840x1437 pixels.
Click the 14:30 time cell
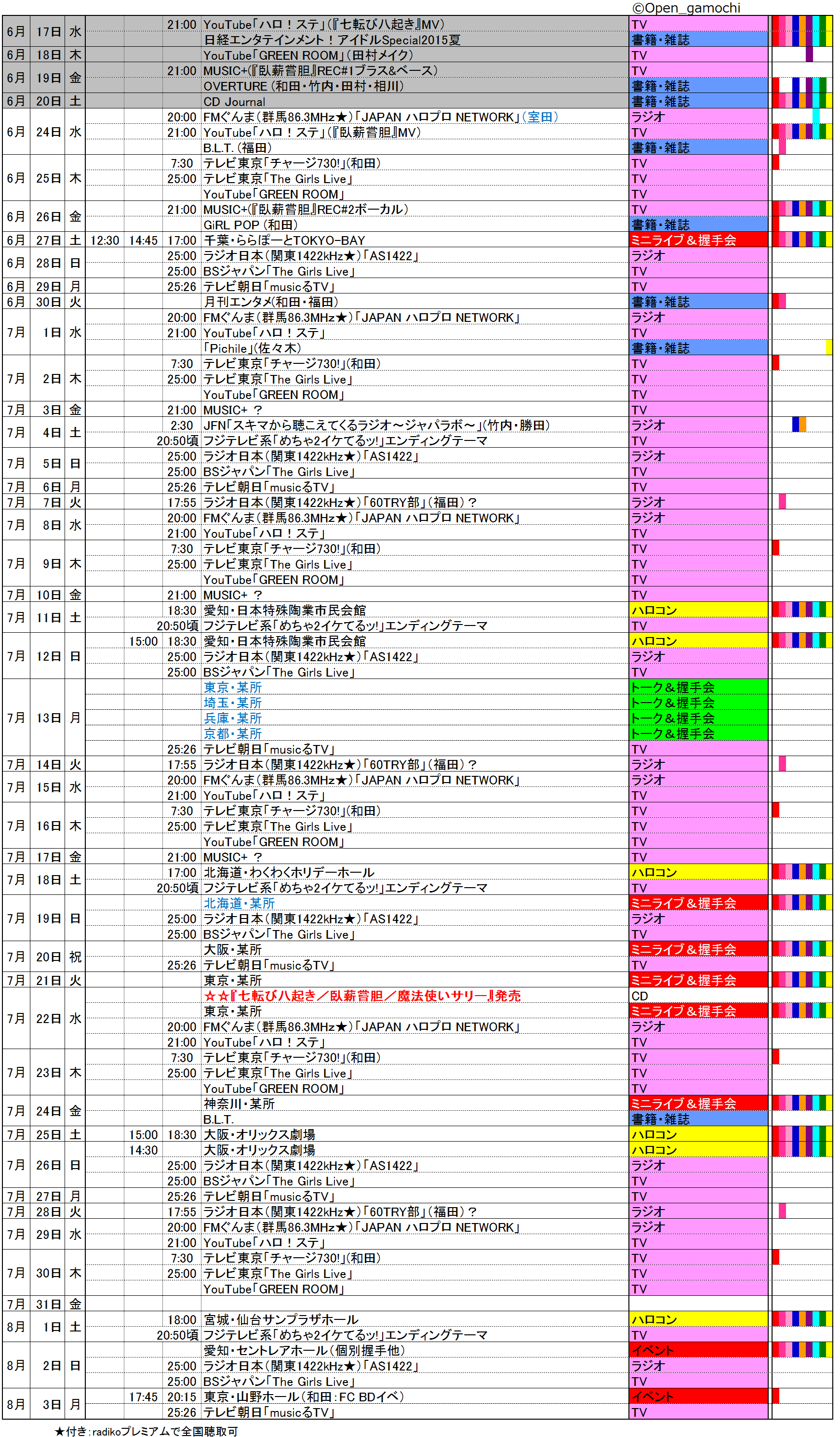[144, 1150]
